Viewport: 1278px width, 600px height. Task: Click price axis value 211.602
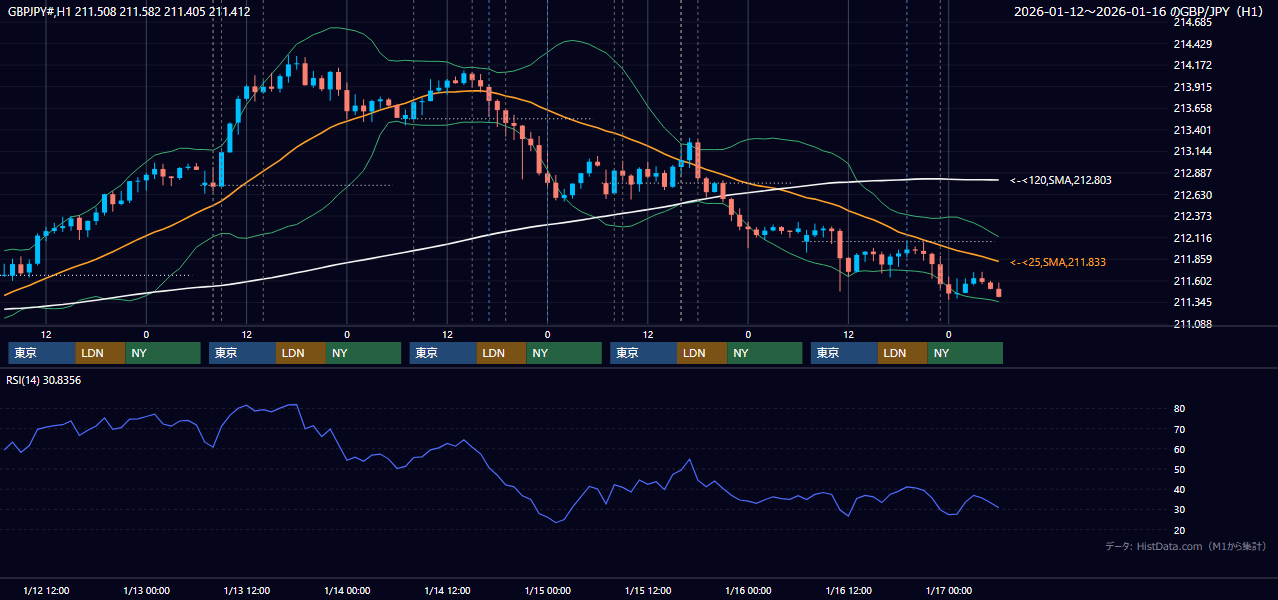click(1192, 281)
